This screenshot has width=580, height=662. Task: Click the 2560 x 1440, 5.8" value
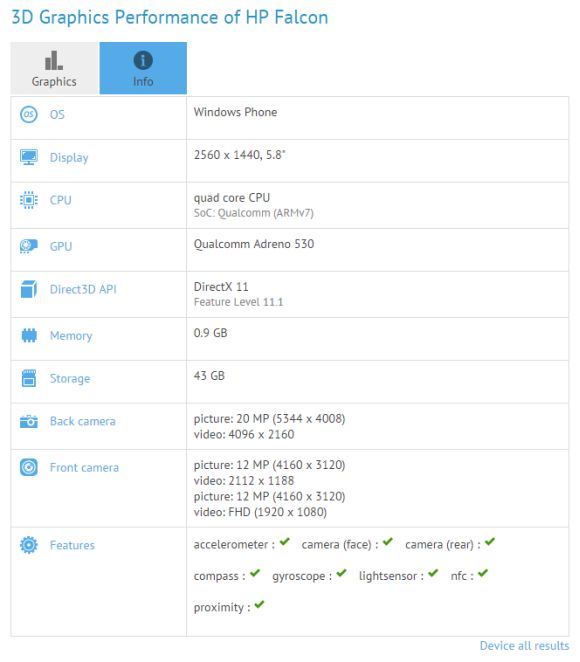[x=240, y=155]
